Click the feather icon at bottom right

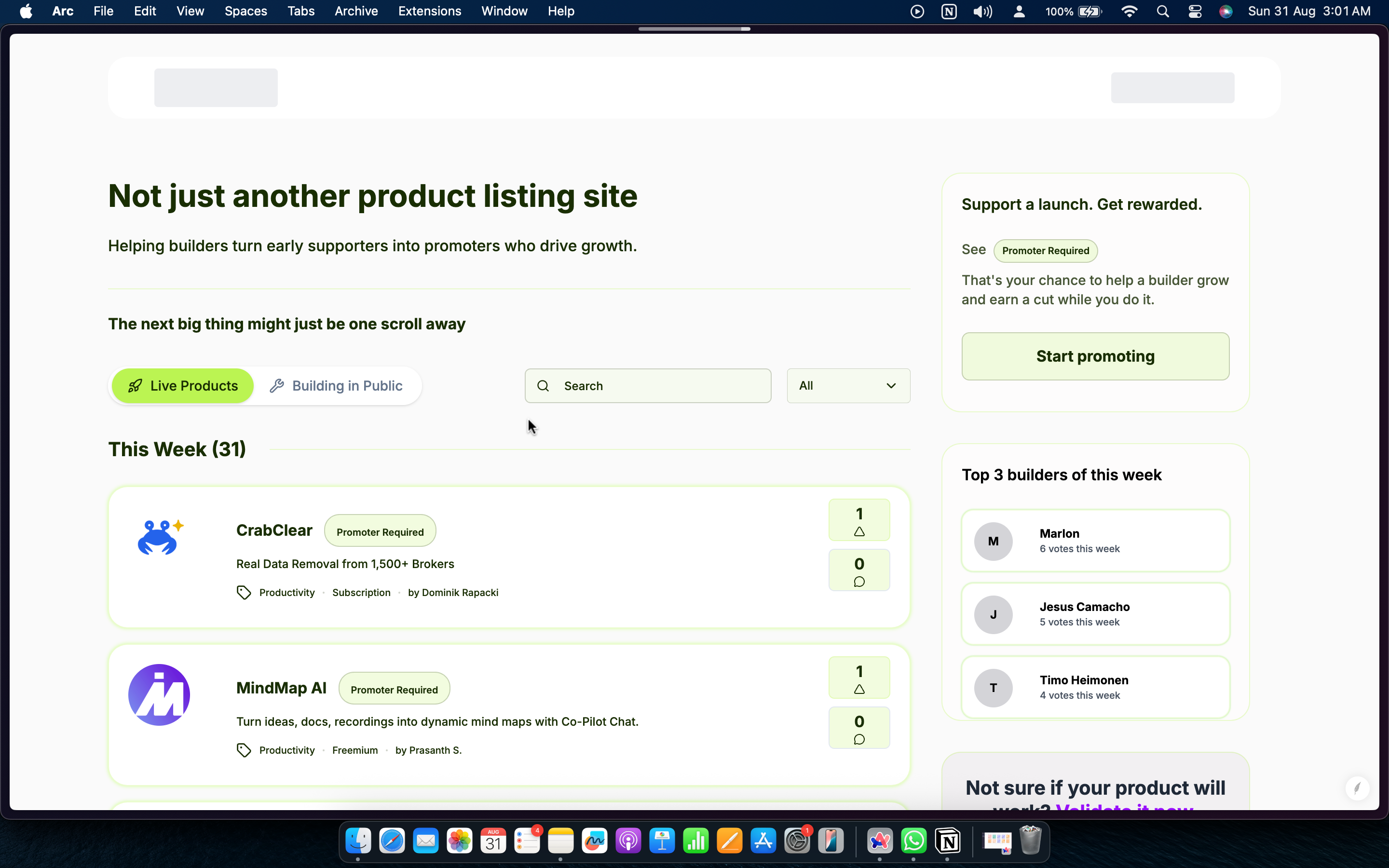1357,788
